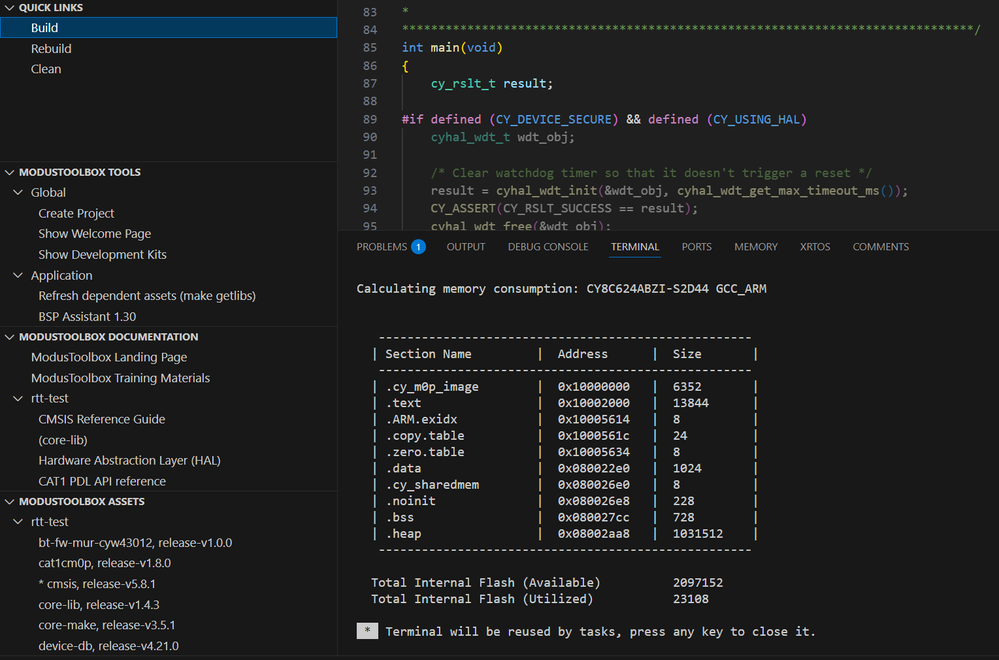Run Clean from Quick Links
Image resolution: width=999 pixels, height=660 pixels.
pyautogui.click(x=45, y=68)
